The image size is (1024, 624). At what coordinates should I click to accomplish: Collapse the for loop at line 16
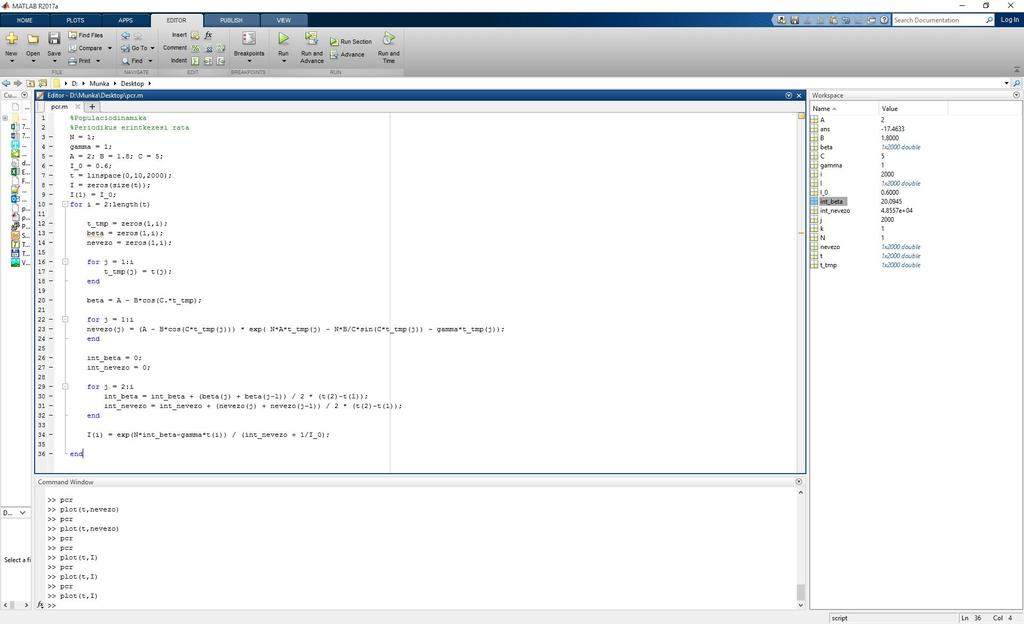pos(65,262)
